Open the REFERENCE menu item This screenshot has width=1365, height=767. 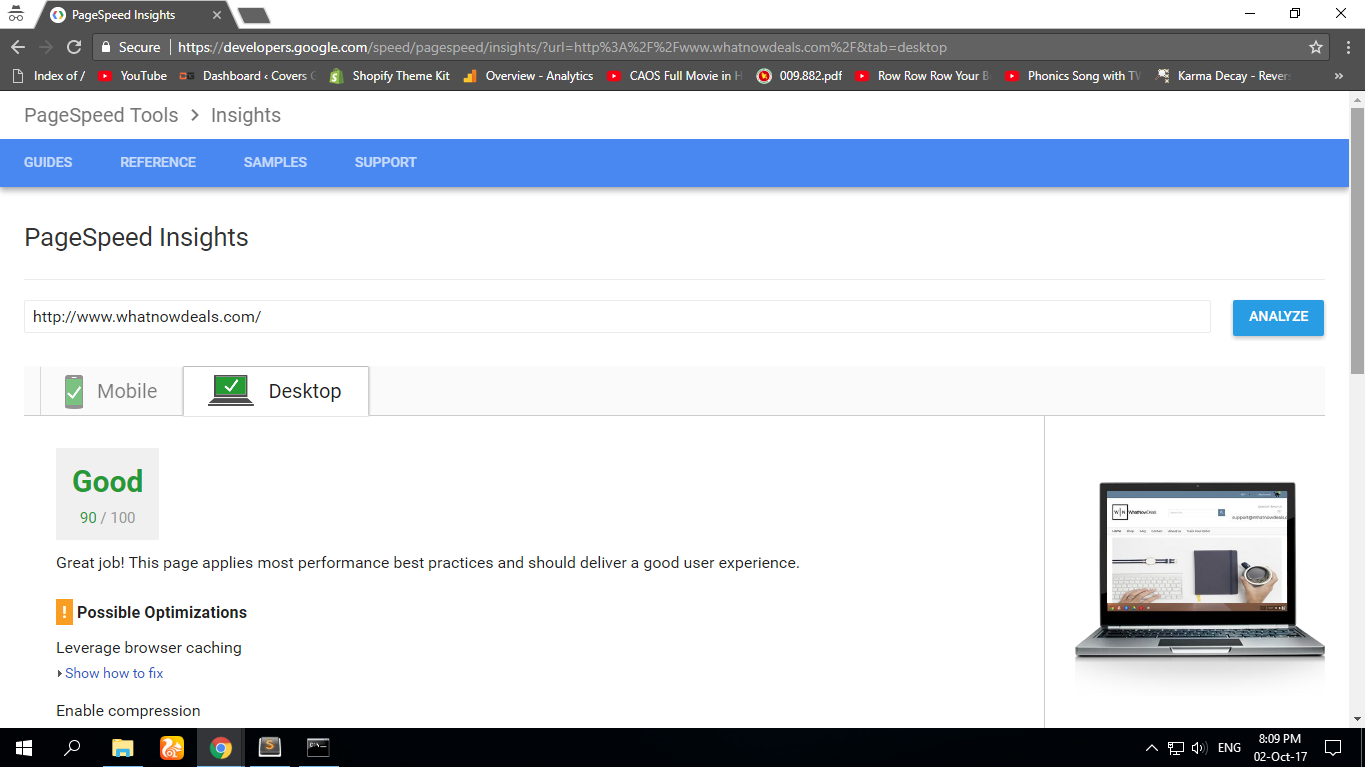[158, 162]
